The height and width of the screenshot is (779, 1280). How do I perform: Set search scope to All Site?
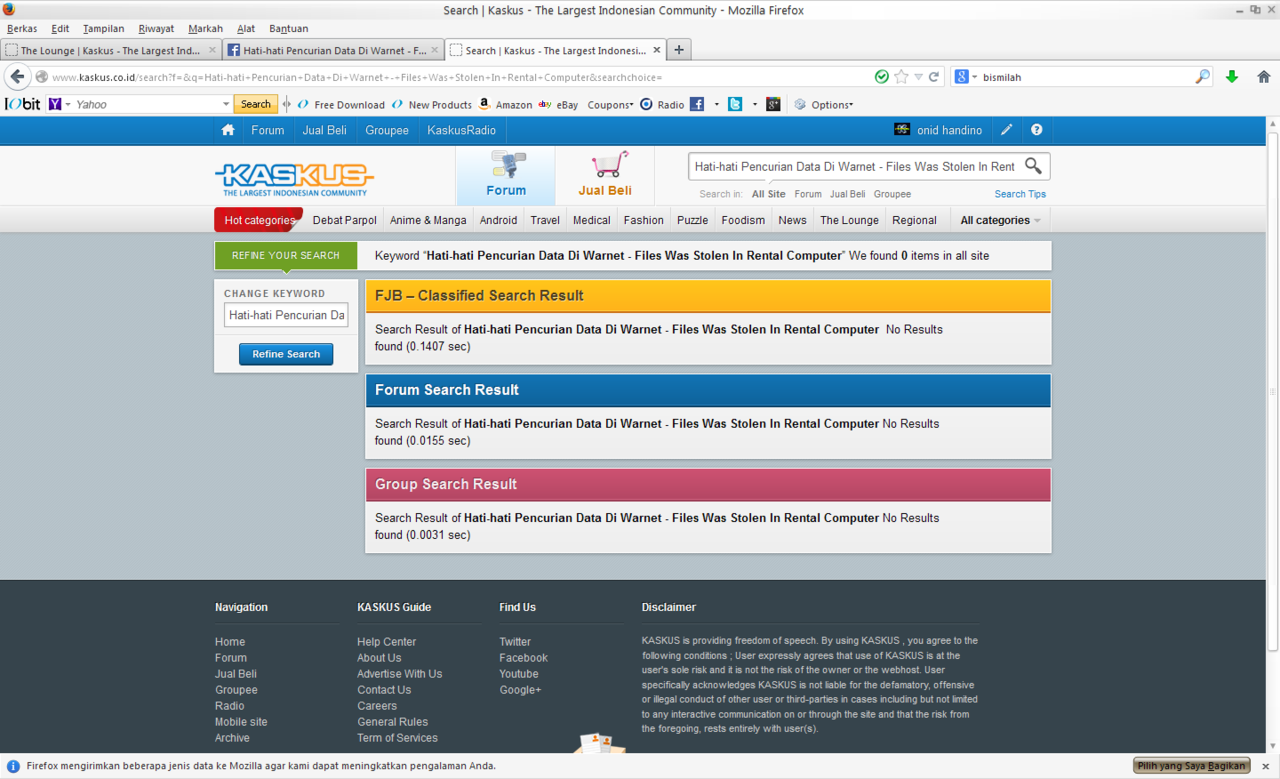769,194
